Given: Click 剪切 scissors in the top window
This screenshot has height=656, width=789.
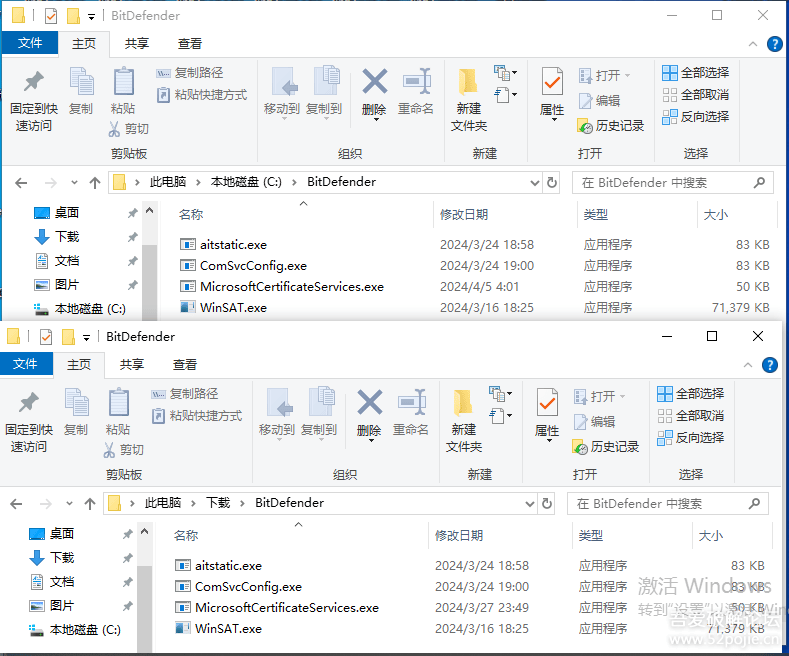Looking at the screenshot, I should pyautogui.click(x=128, y=129).
